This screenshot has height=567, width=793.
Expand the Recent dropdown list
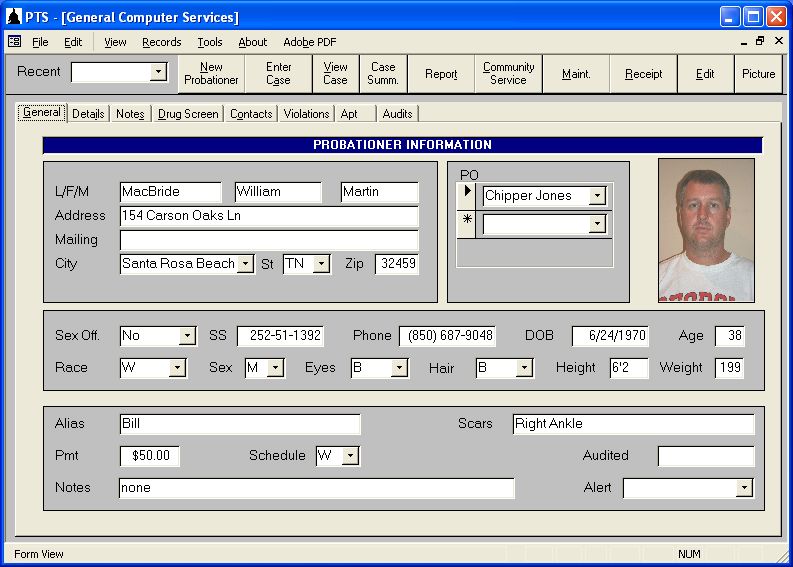point(158,72)
